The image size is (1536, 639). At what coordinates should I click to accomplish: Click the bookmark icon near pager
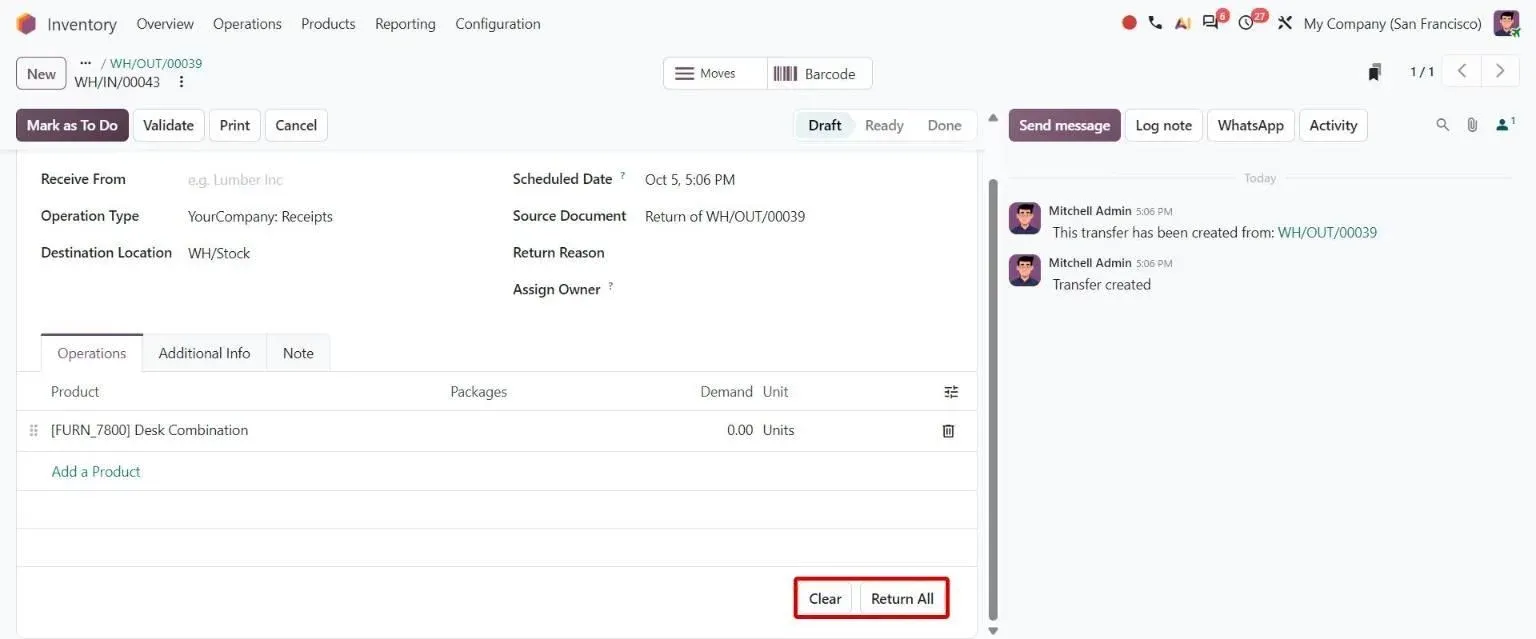click(x=1375, y=72)
